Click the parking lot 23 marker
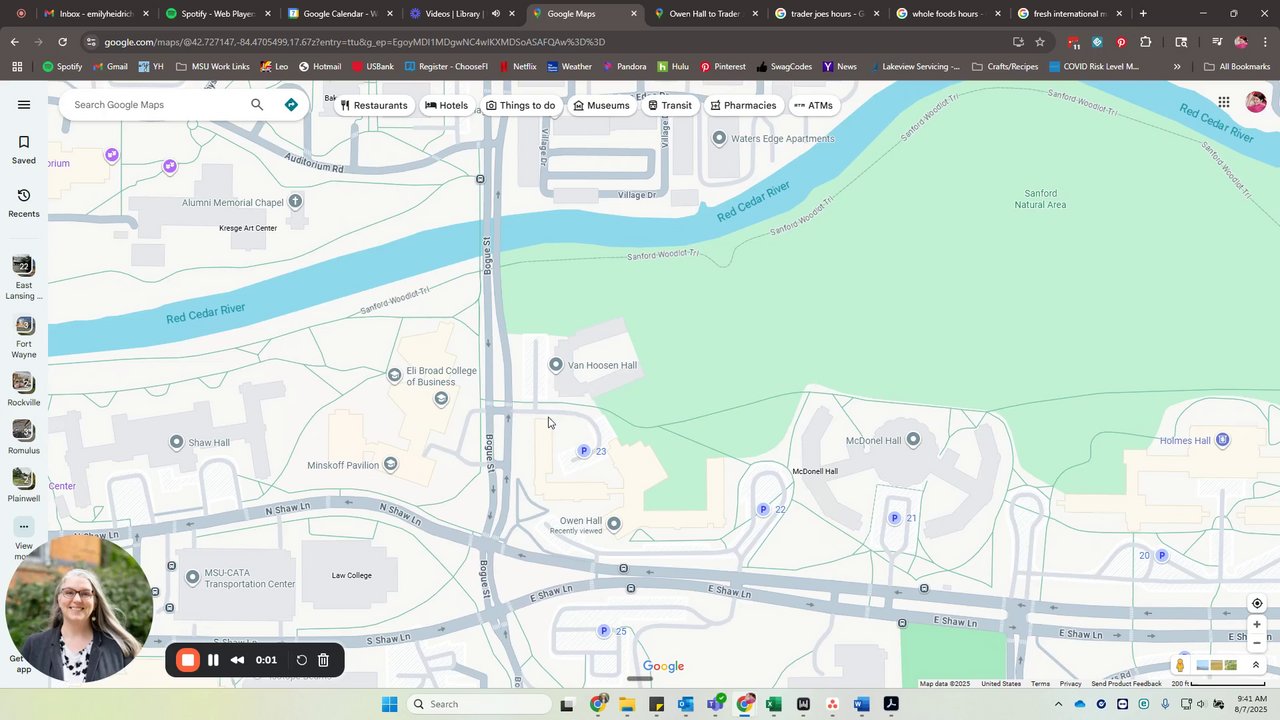 (x=584, y=451)
